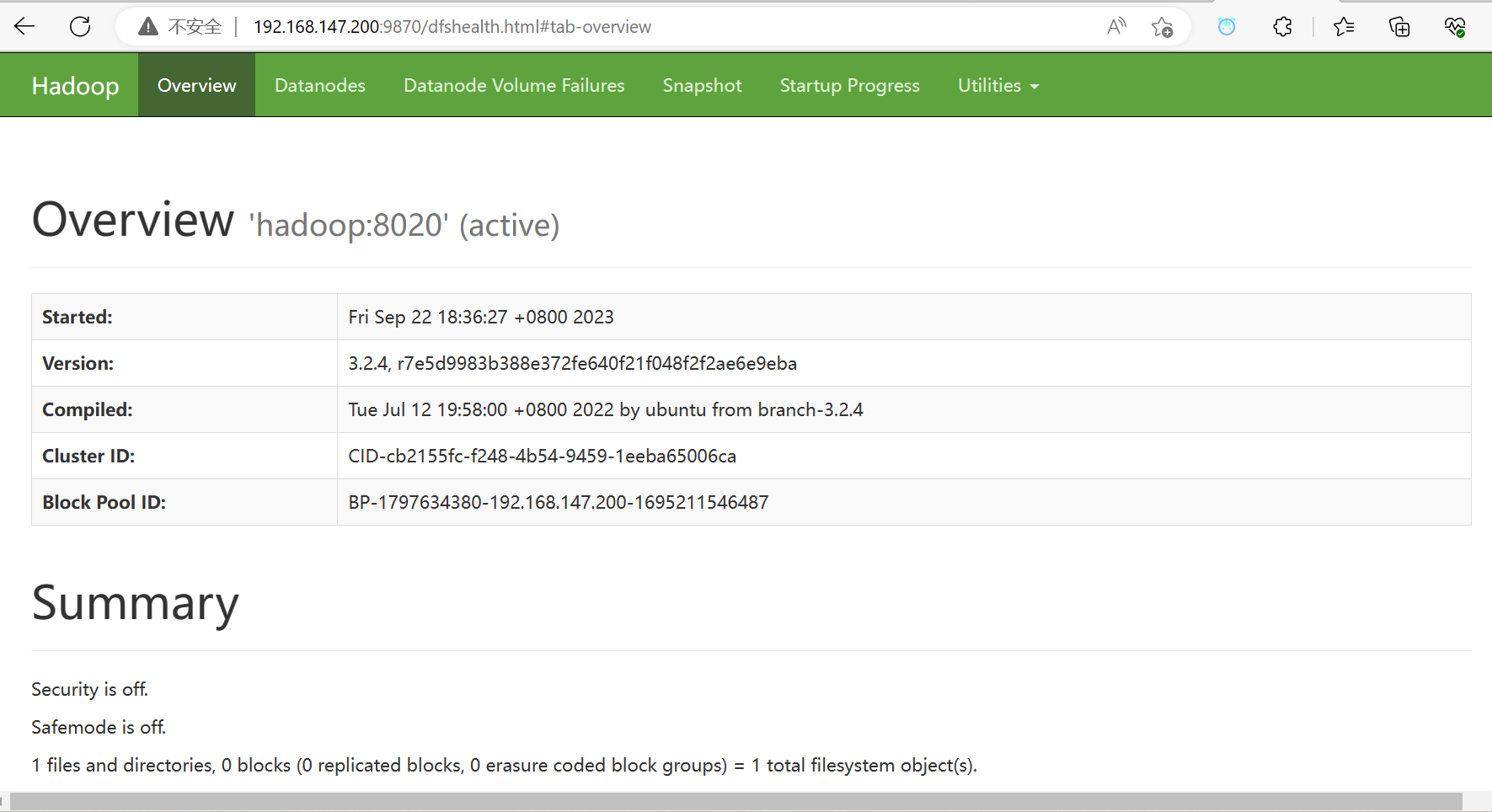Click the horizontal scrollbar at bottom

[735, 802]
